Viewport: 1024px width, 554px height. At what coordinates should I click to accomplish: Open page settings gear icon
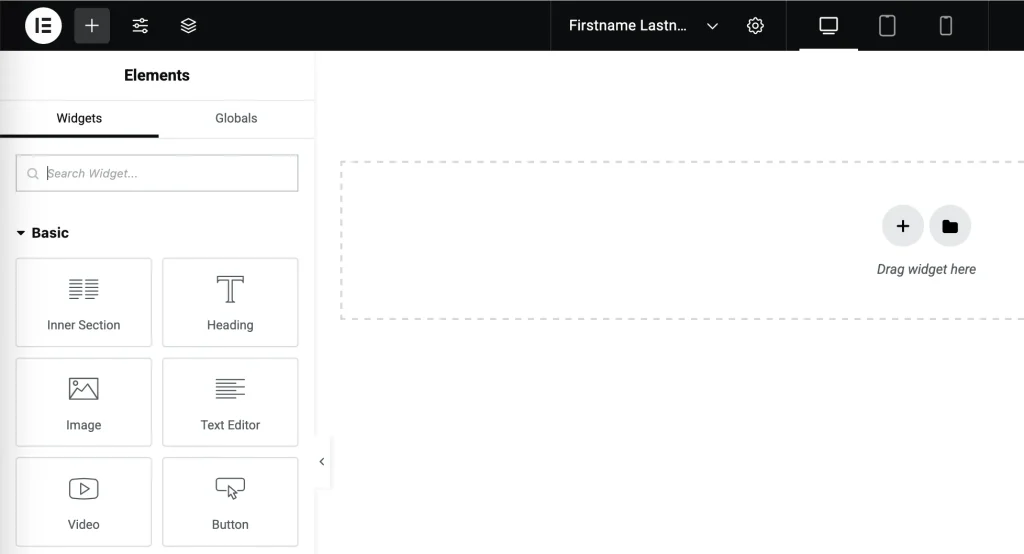755,26
